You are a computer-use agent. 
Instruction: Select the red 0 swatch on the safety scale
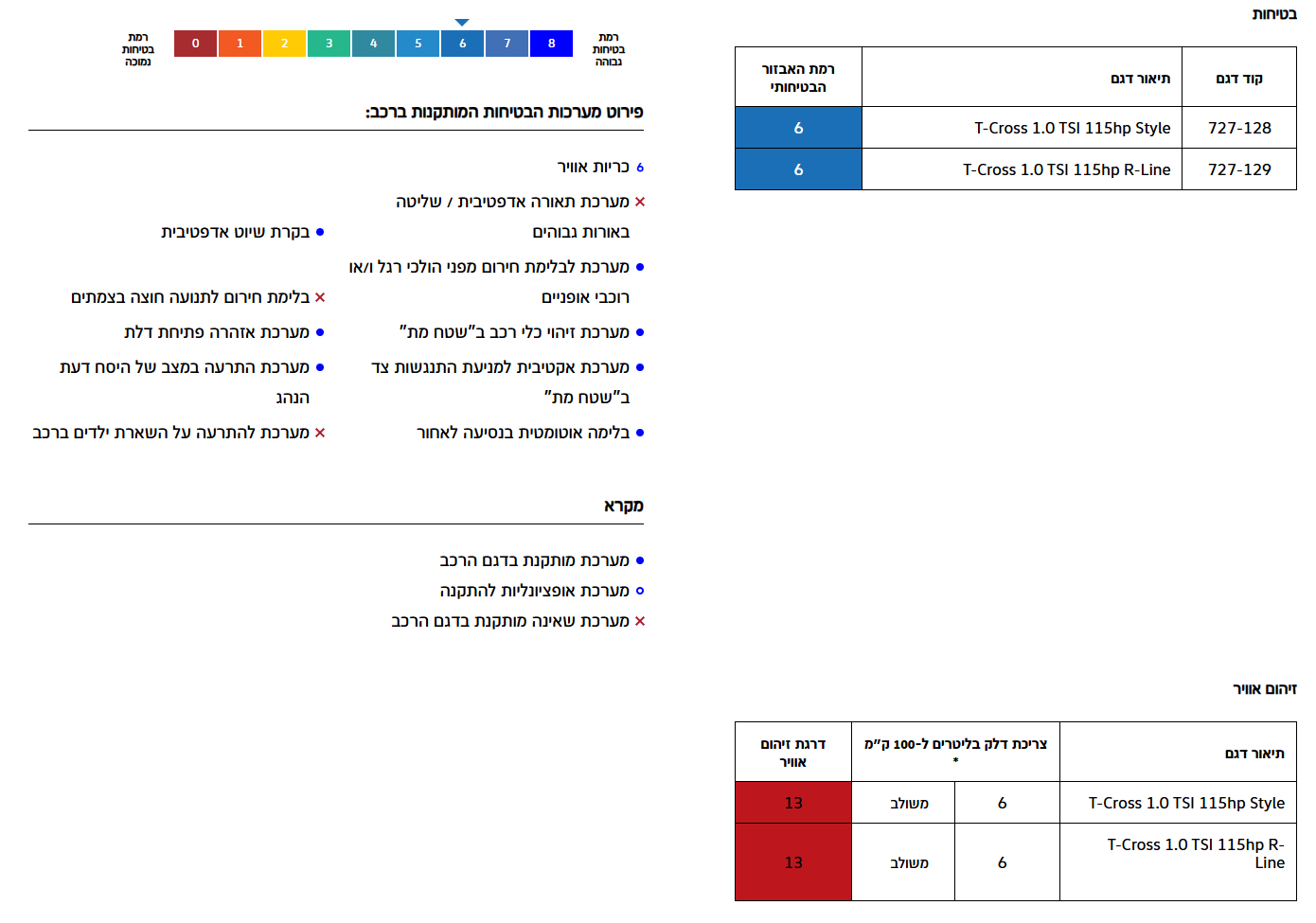196,44
